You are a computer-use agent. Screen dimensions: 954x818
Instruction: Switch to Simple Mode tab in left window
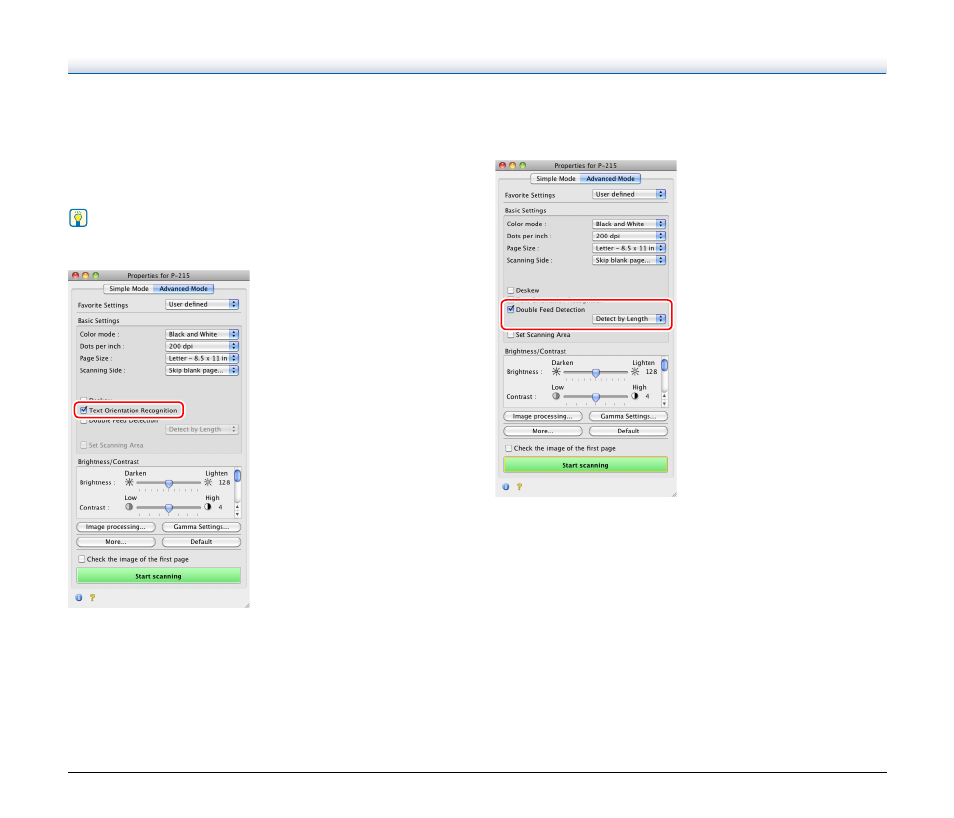point(128,288)
